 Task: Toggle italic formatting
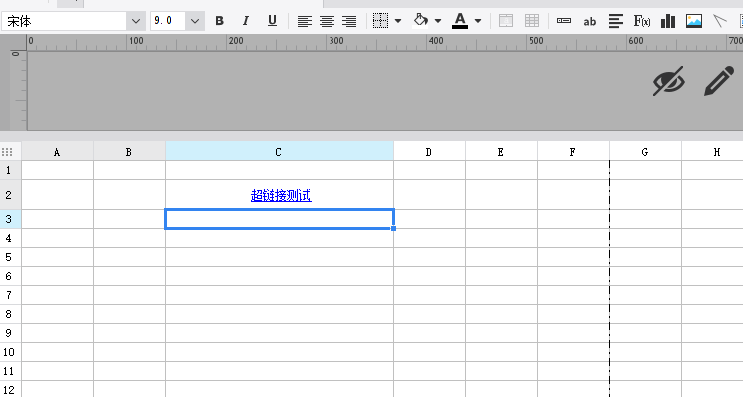[245, 21]
